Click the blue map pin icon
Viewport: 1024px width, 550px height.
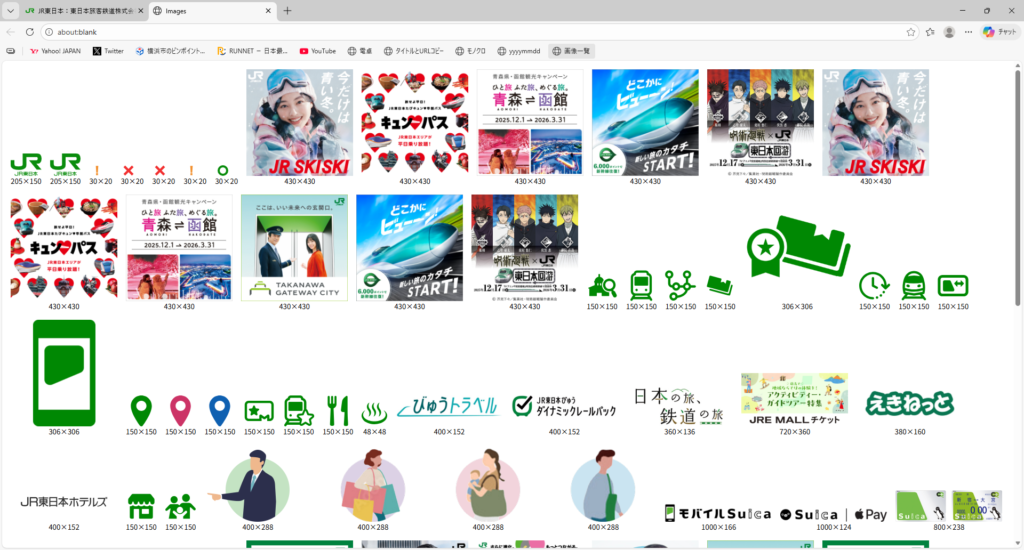click(x=219, y=410)
